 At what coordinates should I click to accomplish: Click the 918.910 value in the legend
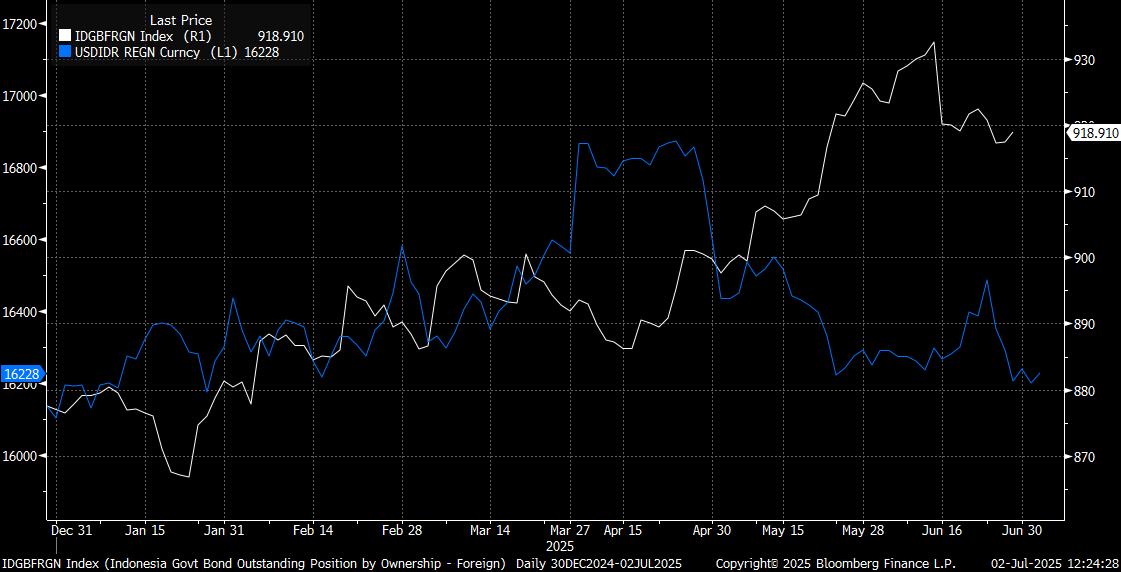coord(280,36)
